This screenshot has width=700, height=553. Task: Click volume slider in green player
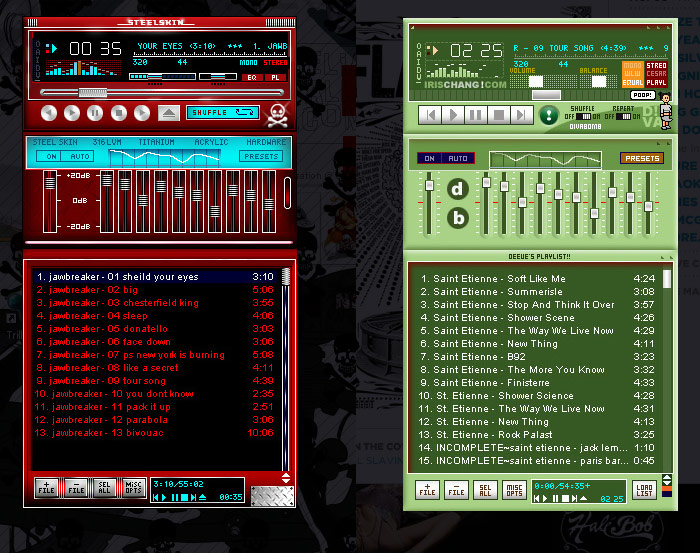coord(543,81)
